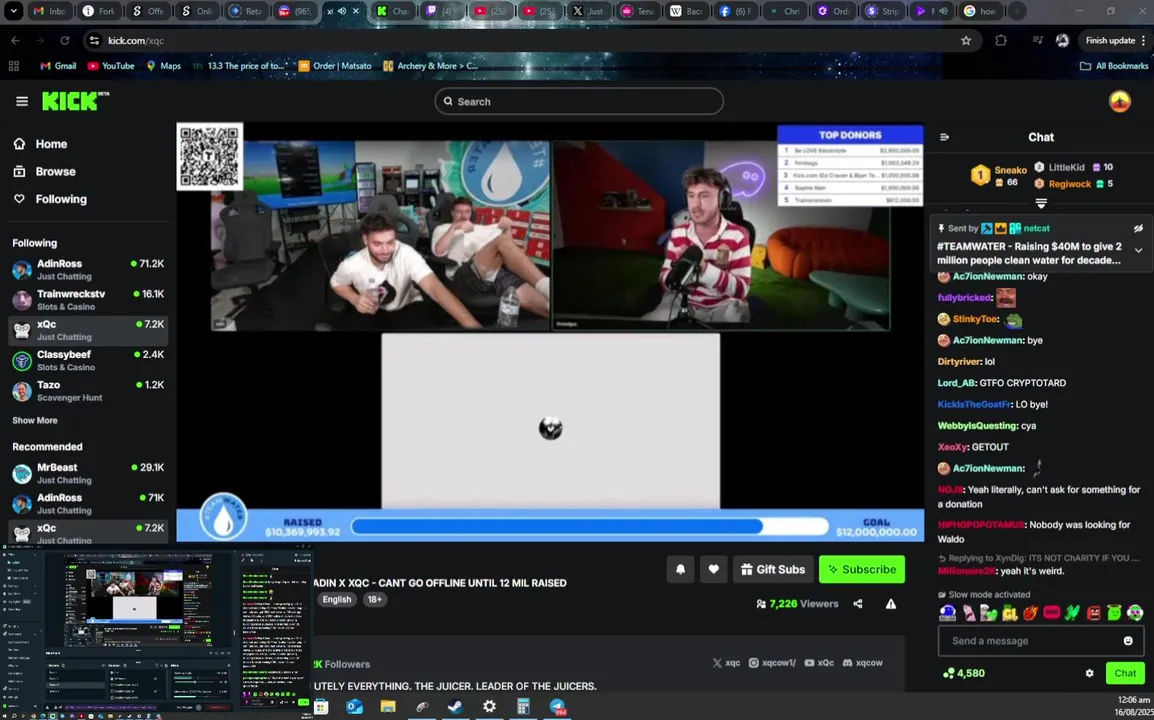This screenshot has width=1154, height=720.
Task: Switch to the X (Just) browser tab
Action: 590,11
